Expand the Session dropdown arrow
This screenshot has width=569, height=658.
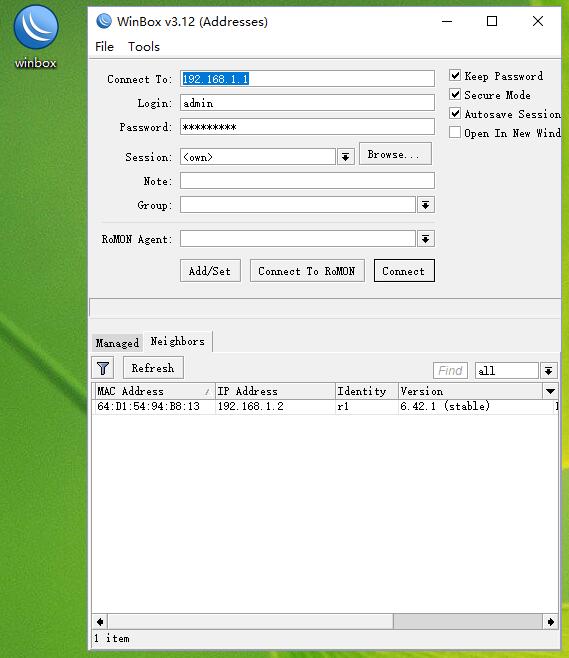345,157
